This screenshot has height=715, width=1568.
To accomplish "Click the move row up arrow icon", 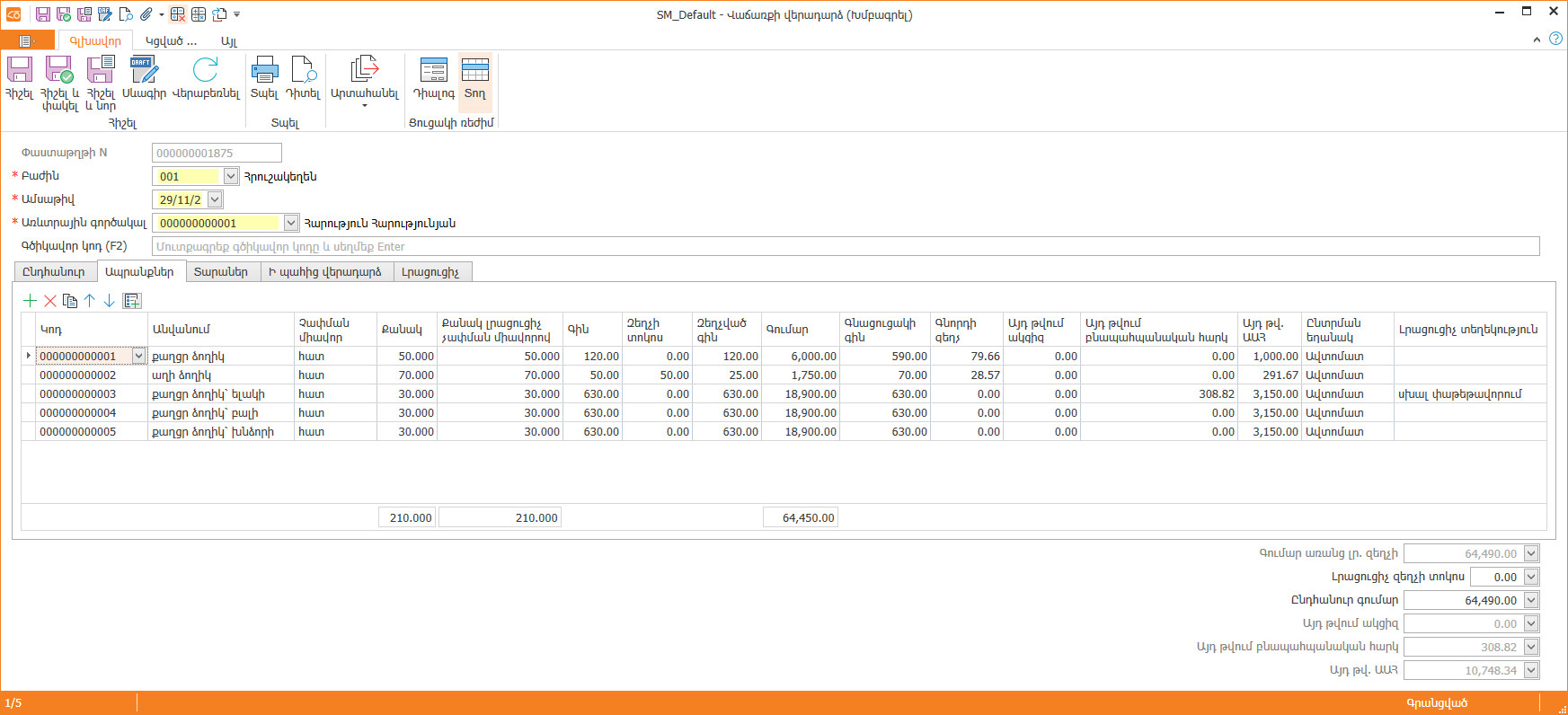I will (90, 301).
